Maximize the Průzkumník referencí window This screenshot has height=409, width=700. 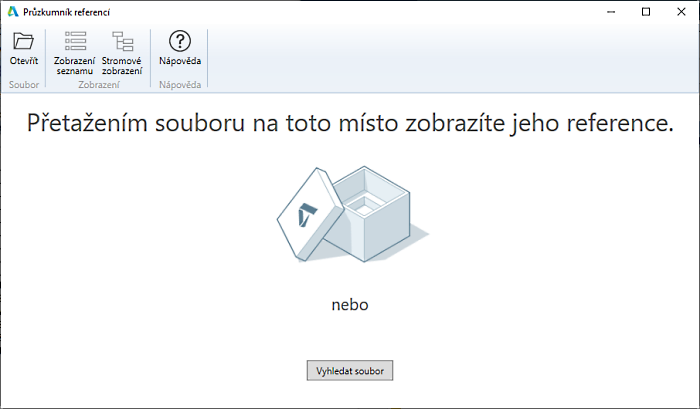tap(645, 11)
